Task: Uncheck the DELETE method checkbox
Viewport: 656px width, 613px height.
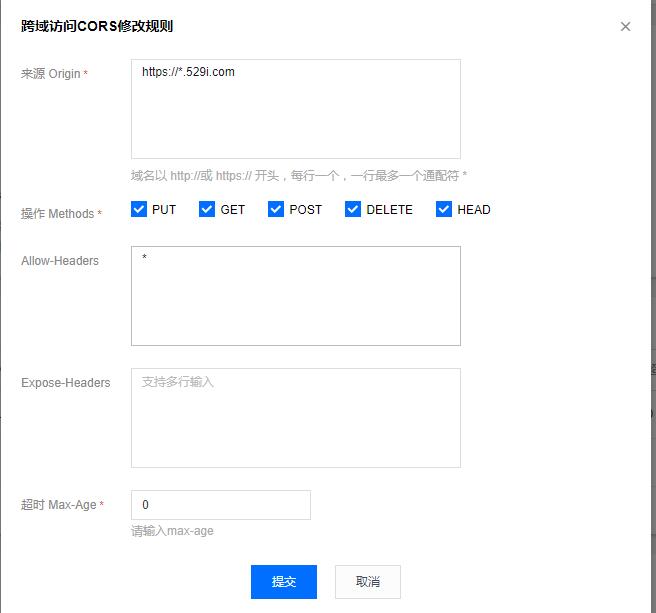Action: point(353,209)
